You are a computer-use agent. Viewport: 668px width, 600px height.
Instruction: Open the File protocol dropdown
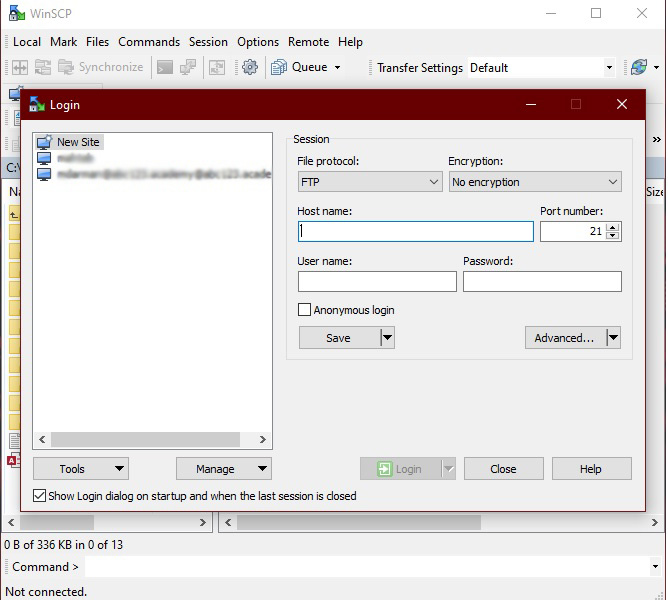coord(370,182)
